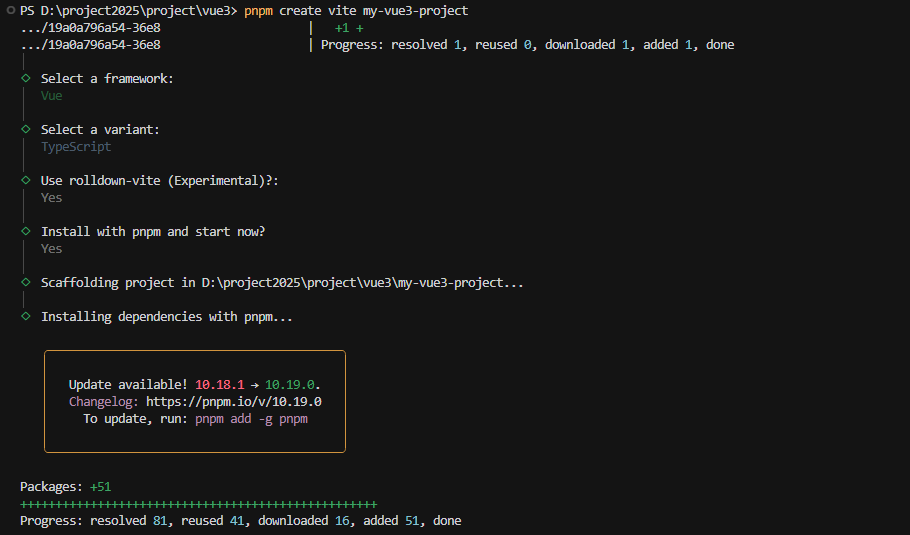Image resolution: width=910 pixels, height=535 pixels.
Task: Click the Changelog URL https://pnpm.io/v/10.19.0
Action: (234, 402)
